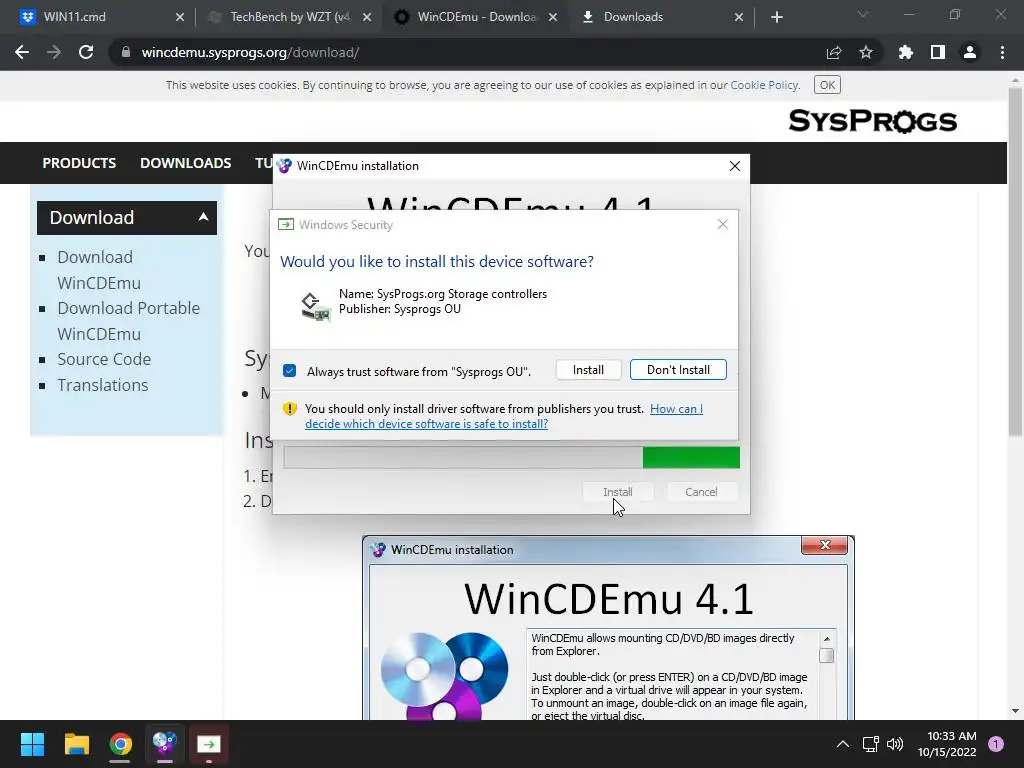
Task: Open the Translations link
Action: click(x=103, y=385)
